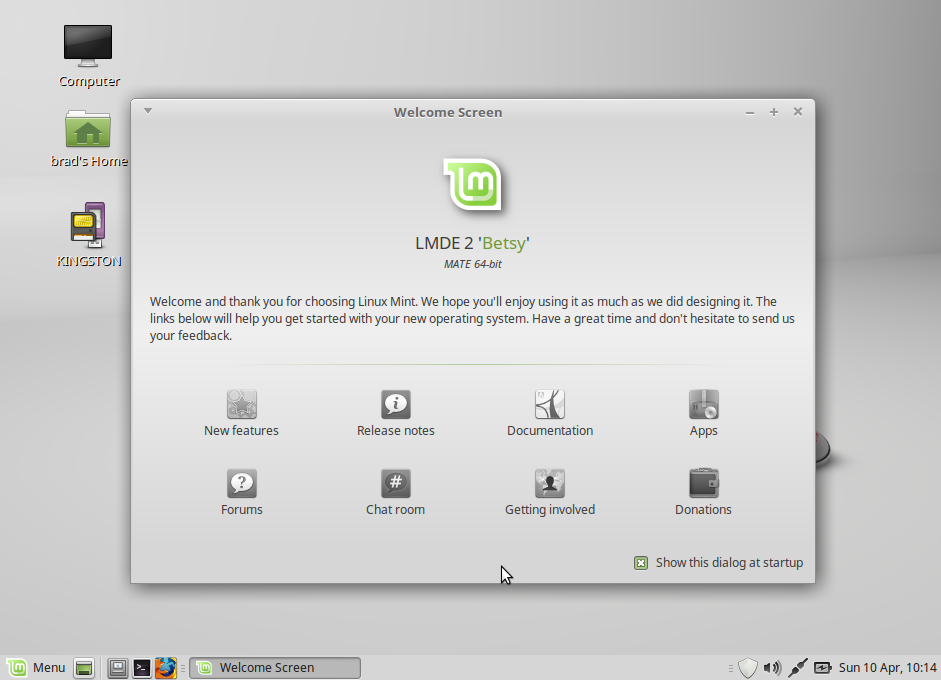Select brad's Home folder icon

click(88, 129)
